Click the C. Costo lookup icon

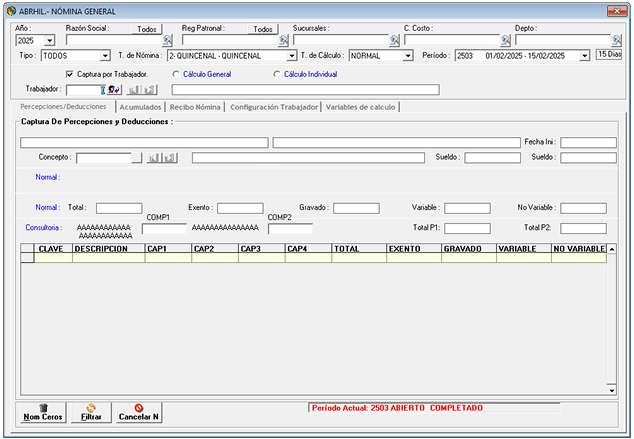[505, 41]
